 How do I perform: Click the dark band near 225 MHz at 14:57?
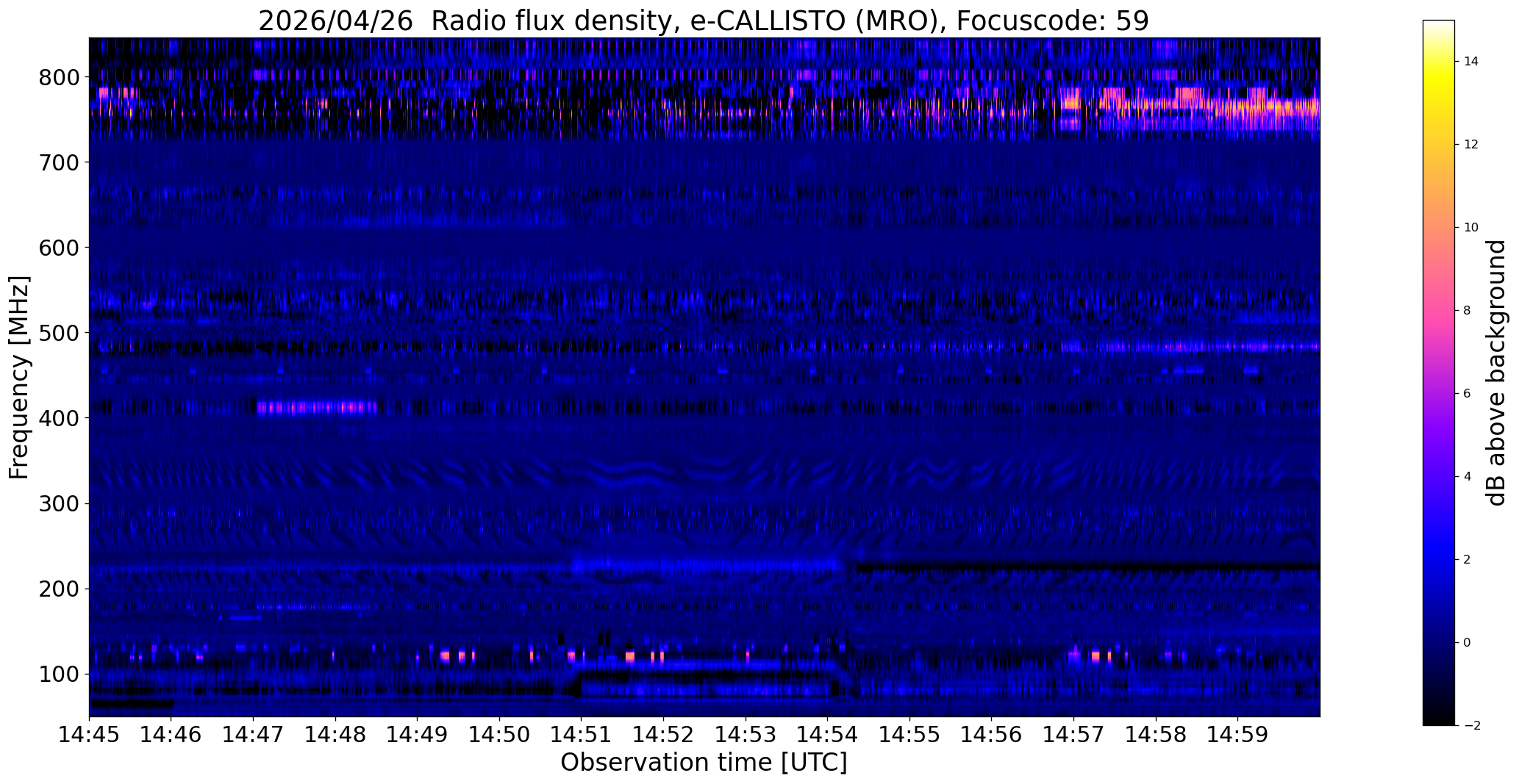pyautogui.click(x=1087, y=567)
